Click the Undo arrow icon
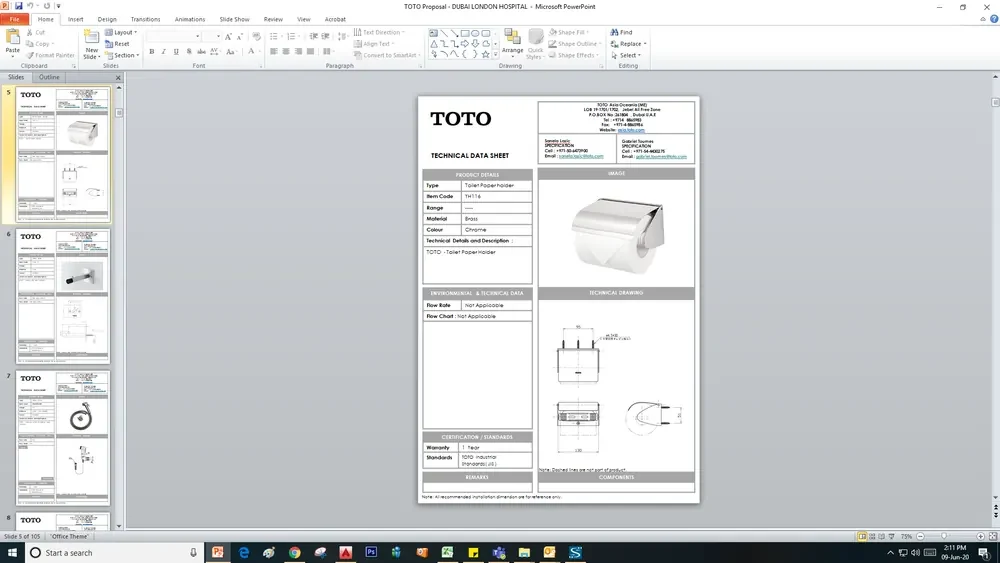This screenshot has height=563, width=1000. tap(30, 6)
